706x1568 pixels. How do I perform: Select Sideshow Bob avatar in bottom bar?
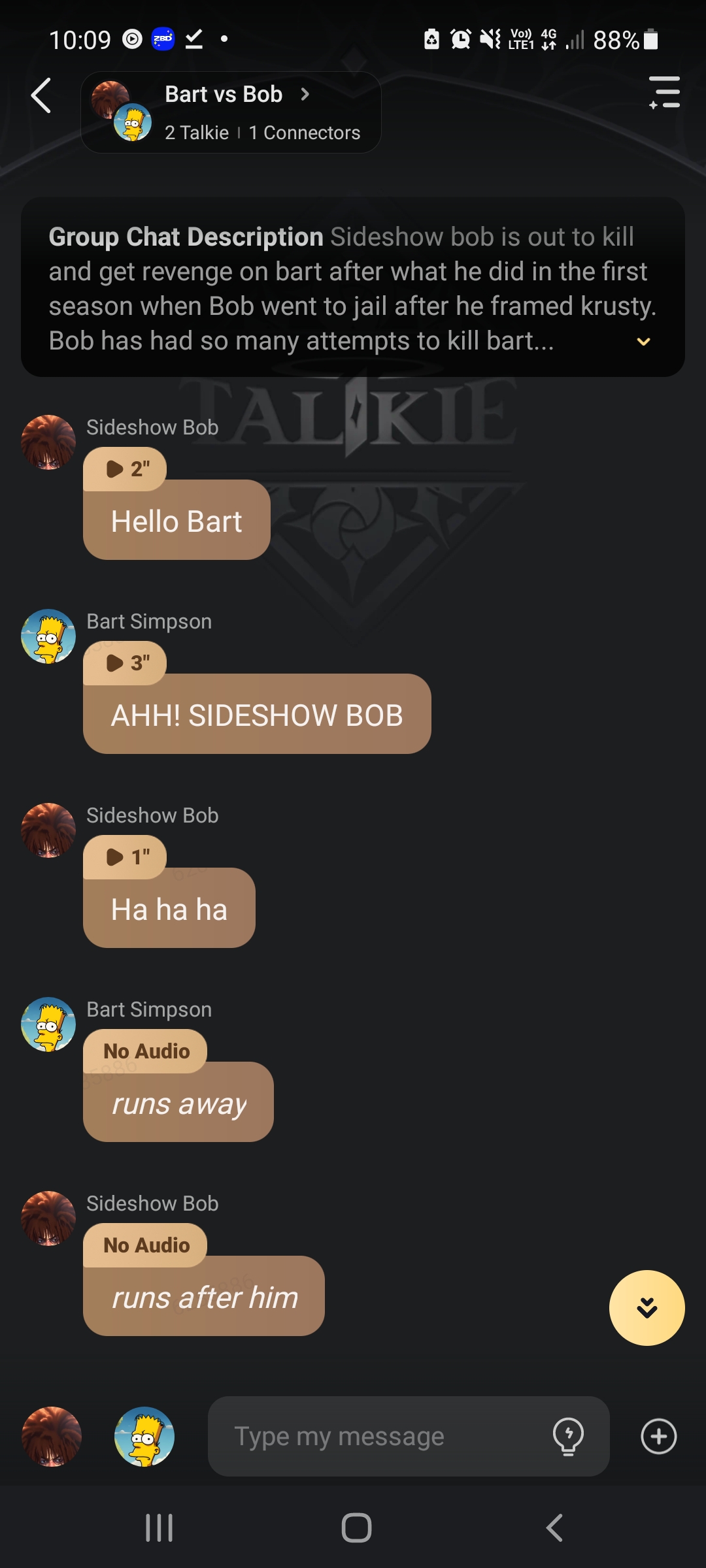click(52, 1436)
